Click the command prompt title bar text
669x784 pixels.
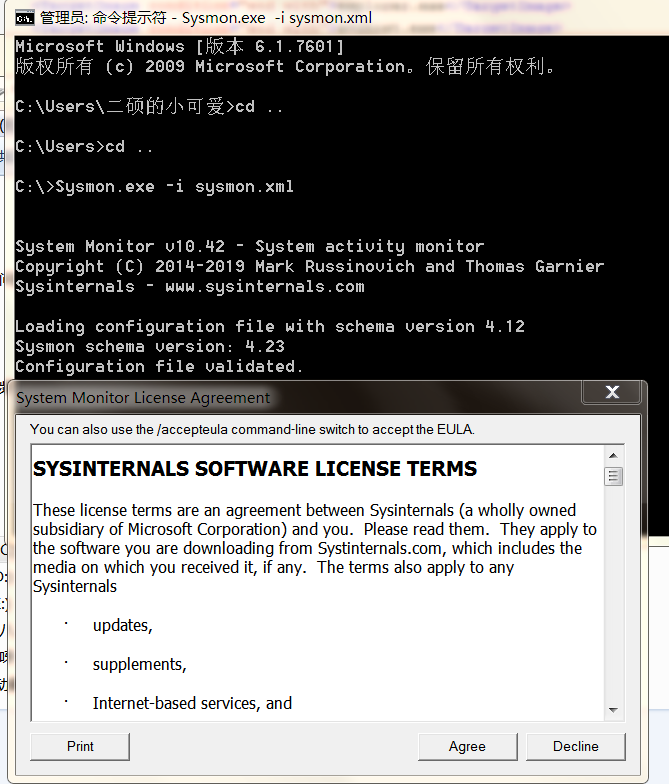206,18
